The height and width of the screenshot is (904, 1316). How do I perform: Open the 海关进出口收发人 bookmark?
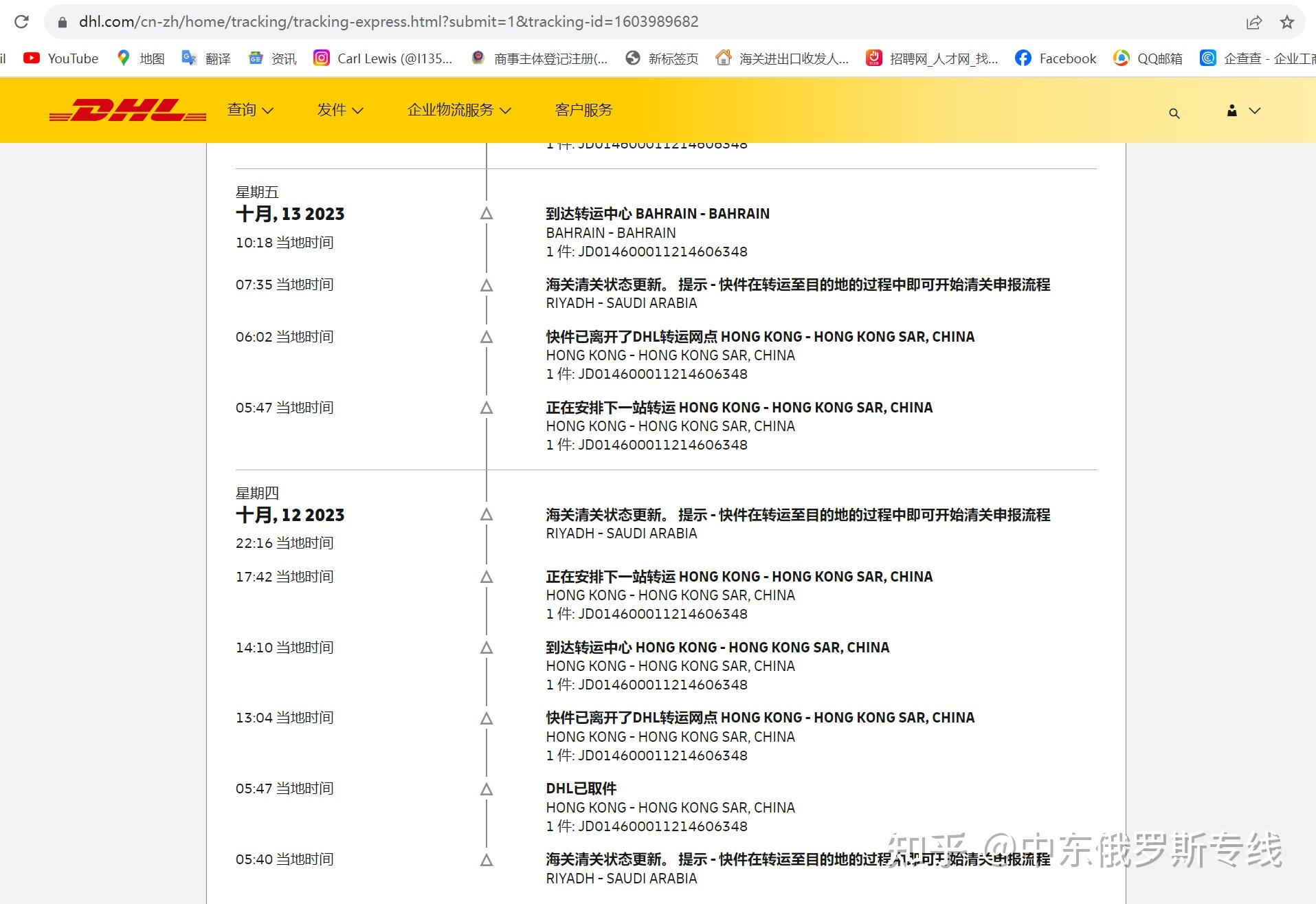[782, 58]
